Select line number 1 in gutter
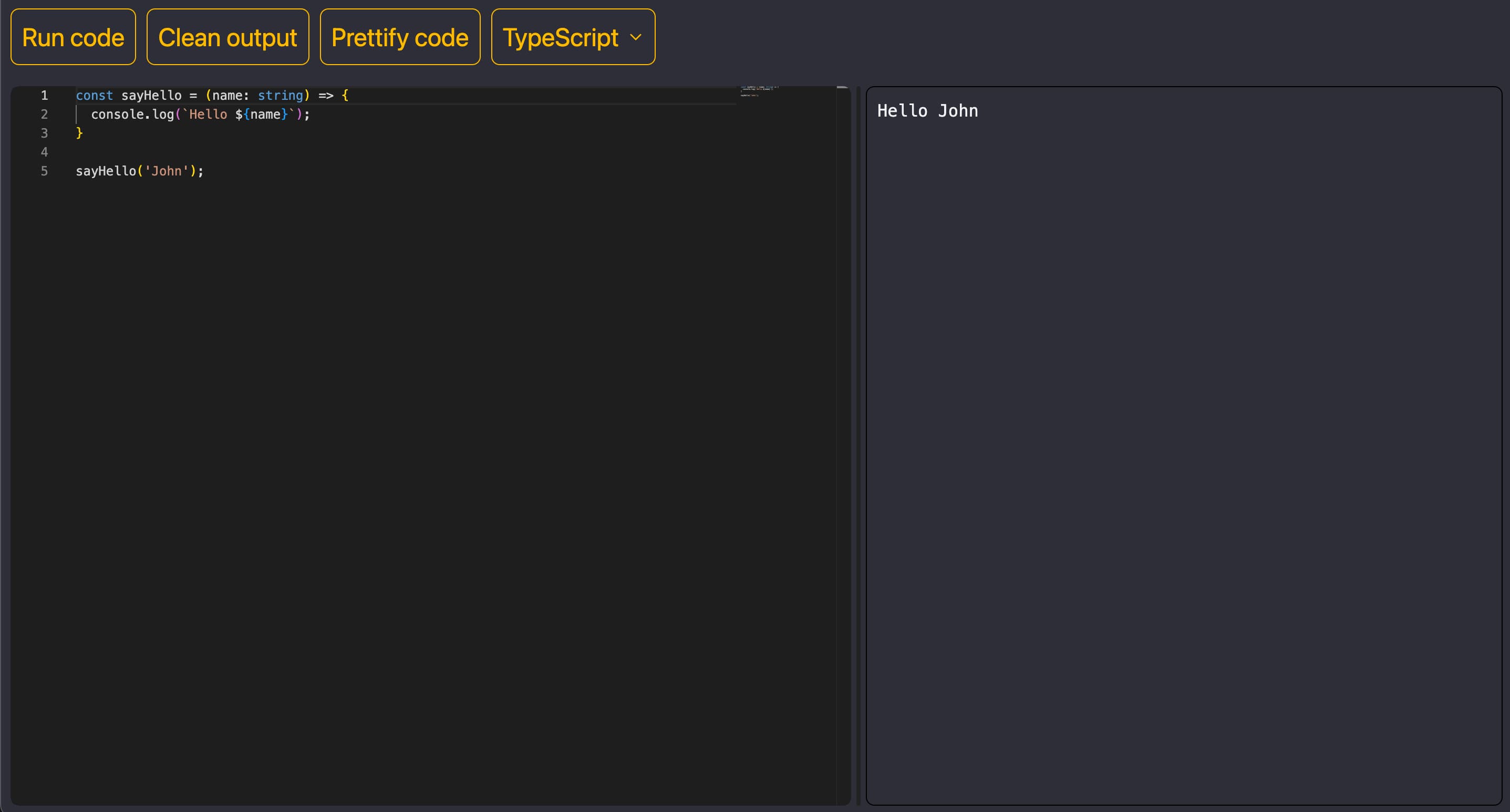Viewport: 1510px width, 812px height. click(44, 96)
